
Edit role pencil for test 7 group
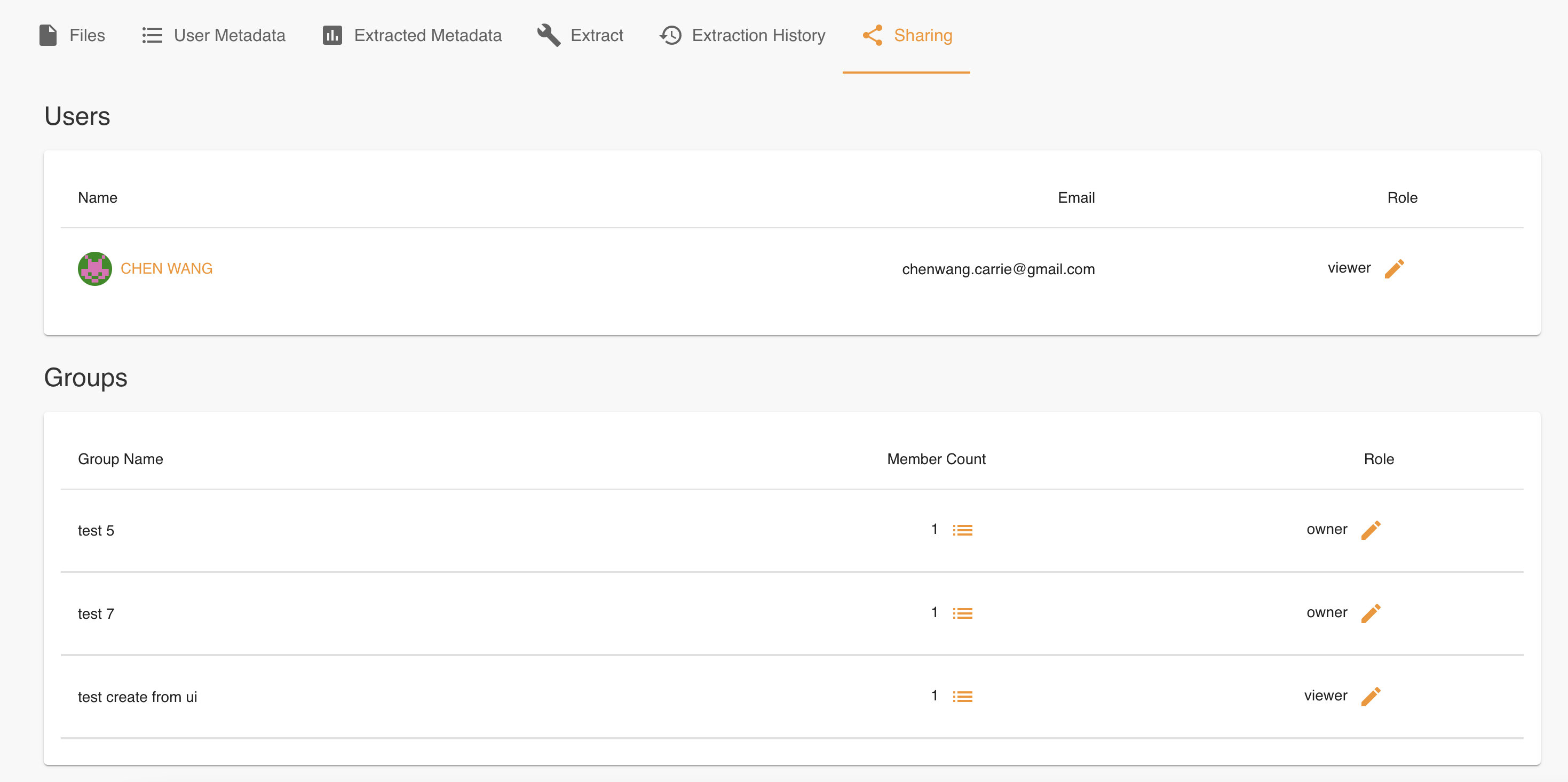1370,613
